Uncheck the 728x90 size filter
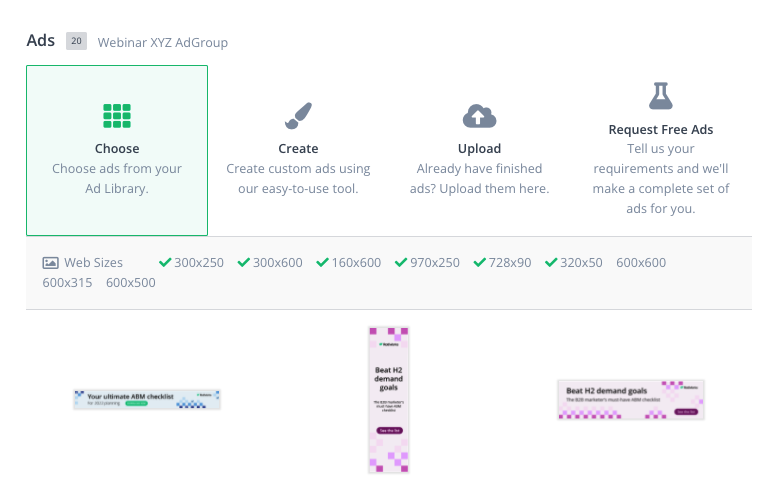The image size is (762, 492). (x=502, y=263)
